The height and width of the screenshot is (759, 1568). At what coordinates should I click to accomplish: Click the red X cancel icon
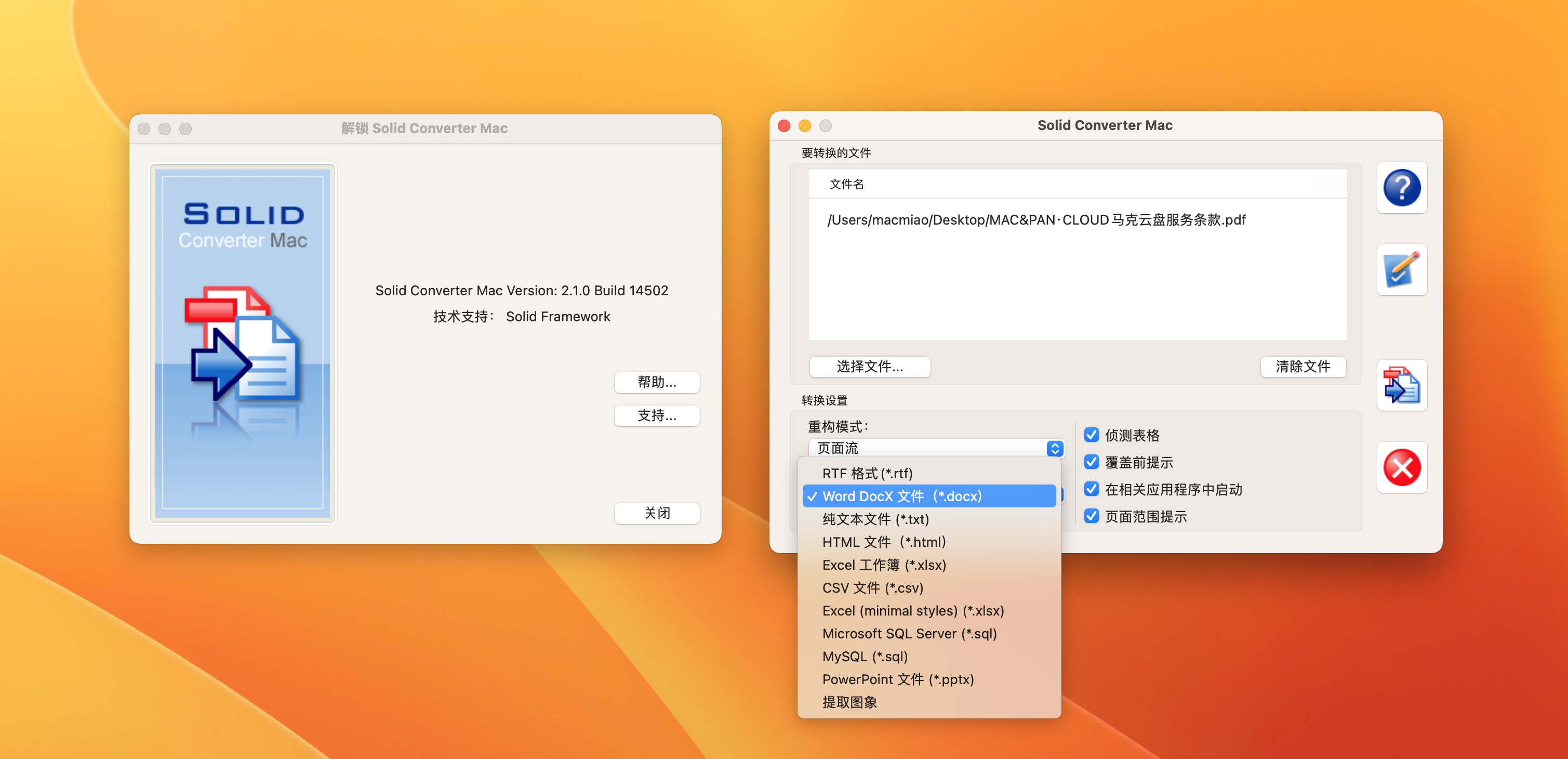point(1401,467)
